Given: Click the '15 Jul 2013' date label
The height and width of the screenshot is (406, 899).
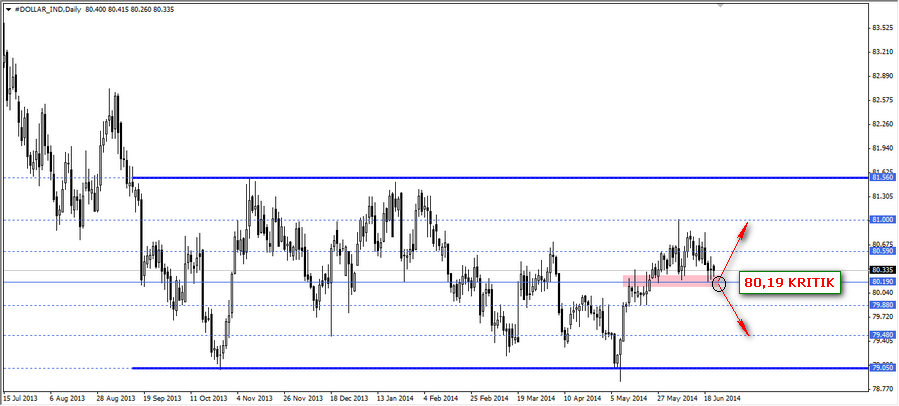Looking at the screenshot, I should click(x=22, y=396).
